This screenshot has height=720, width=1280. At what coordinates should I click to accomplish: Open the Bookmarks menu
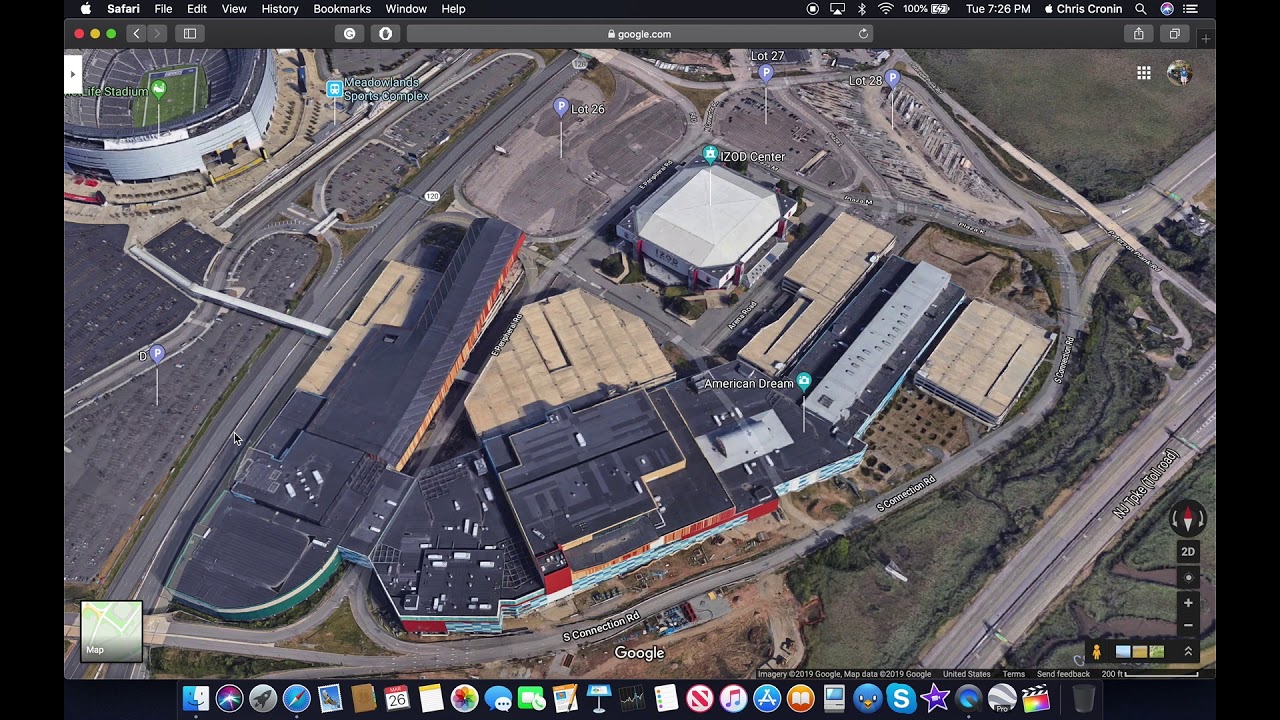point(342,9)
